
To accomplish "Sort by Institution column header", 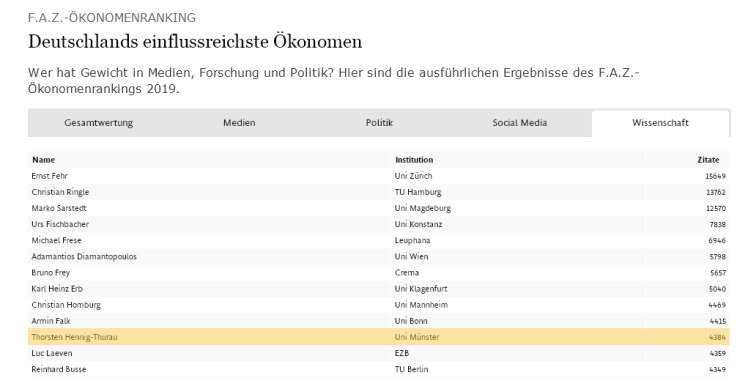I will 414,160.
